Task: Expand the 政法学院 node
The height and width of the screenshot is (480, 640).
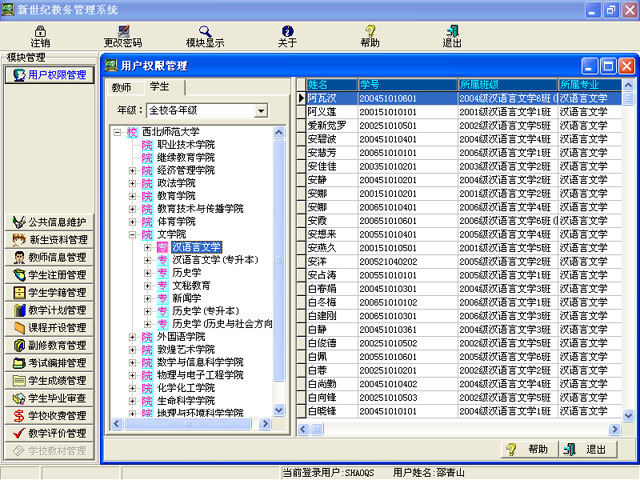Action: (132, 183)
